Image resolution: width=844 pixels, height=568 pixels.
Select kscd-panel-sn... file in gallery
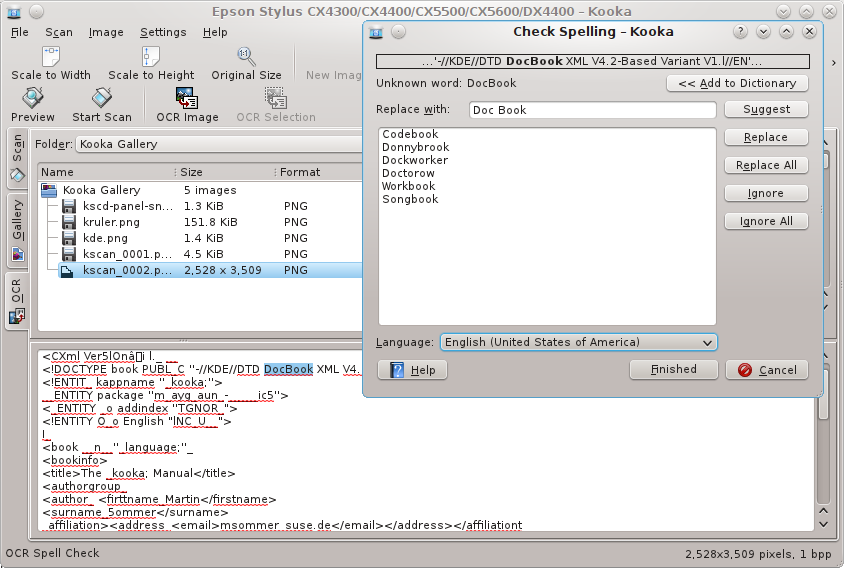pyautogui.click(x=128, y=206)
